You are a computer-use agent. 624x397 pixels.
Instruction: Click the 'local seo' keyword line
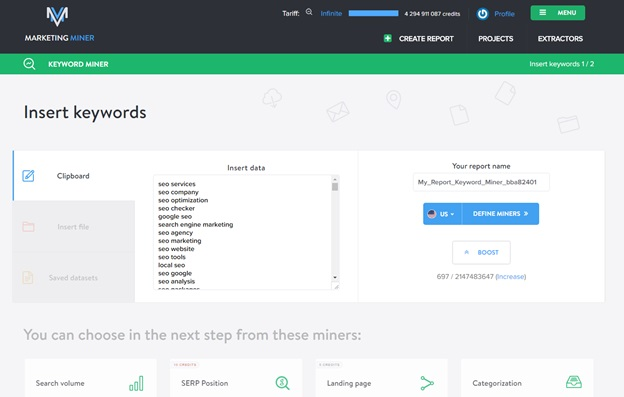tap(172, 265)
